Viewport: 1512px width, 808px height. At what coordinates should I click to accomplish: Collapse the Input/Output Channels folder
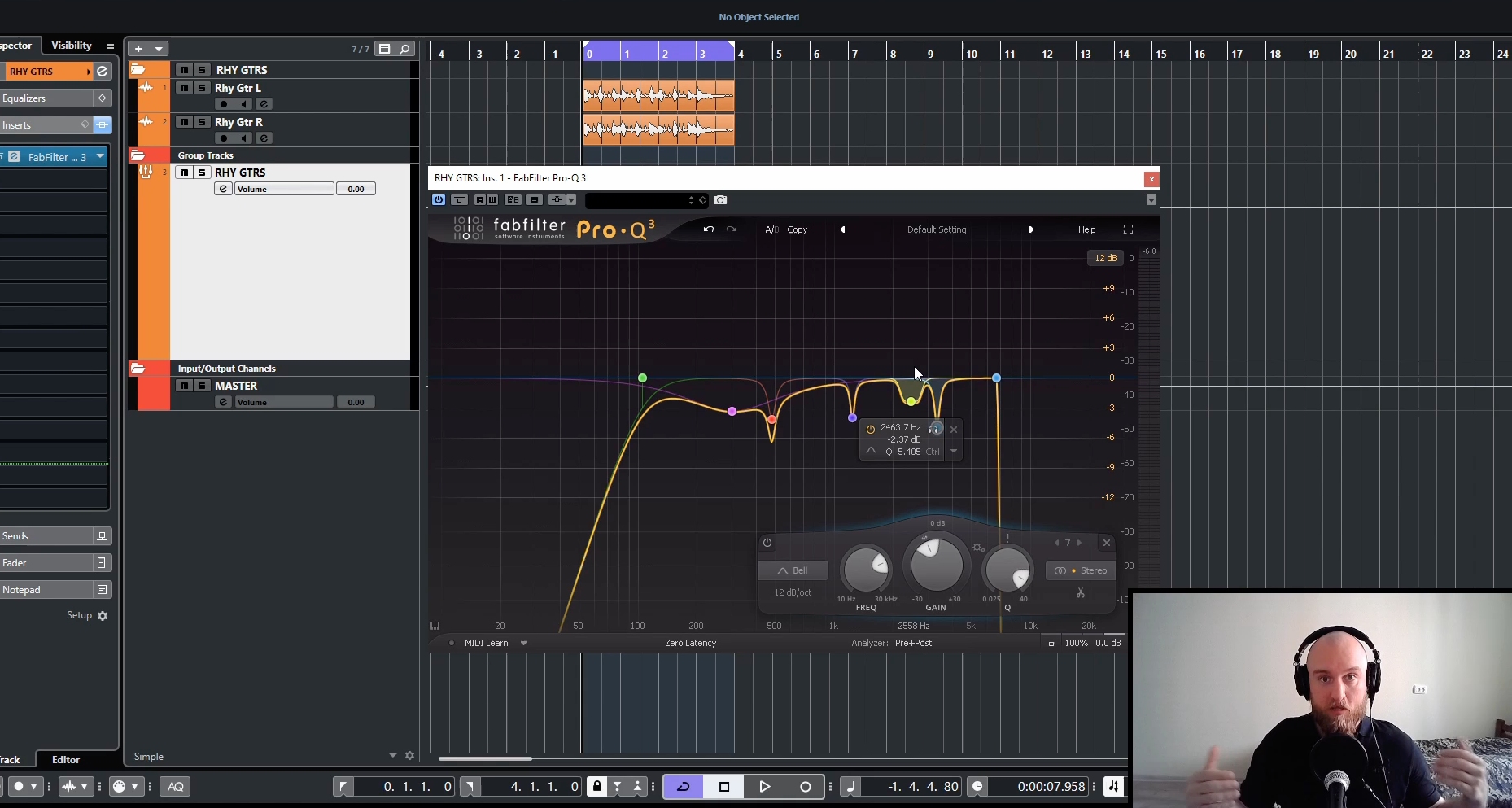pos(138,369)
